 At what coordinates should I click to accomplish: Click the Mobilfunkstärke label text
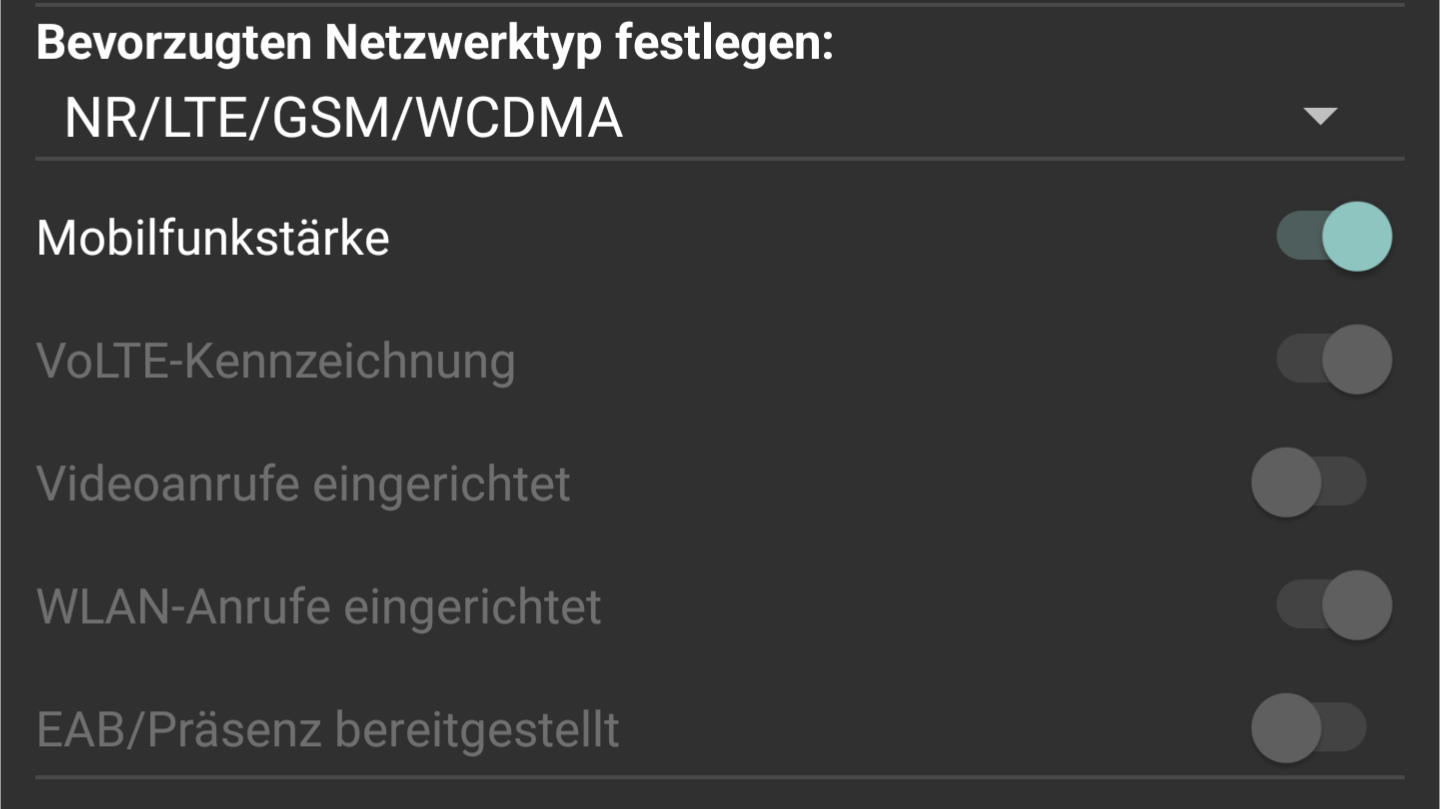click(213, 238)
